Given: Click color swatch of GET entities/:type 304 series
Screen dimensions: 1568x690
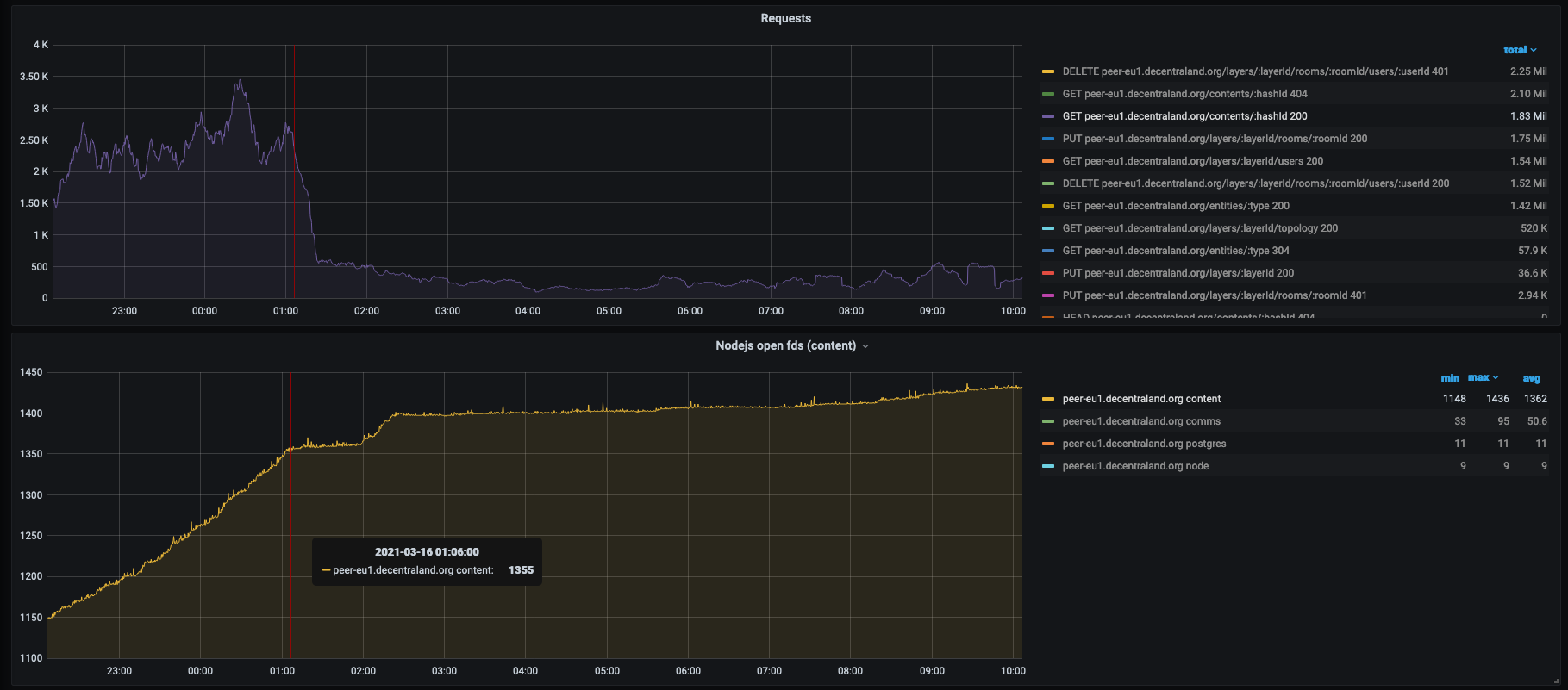Looking at the screenshot, I should (x=1048, y=251).
